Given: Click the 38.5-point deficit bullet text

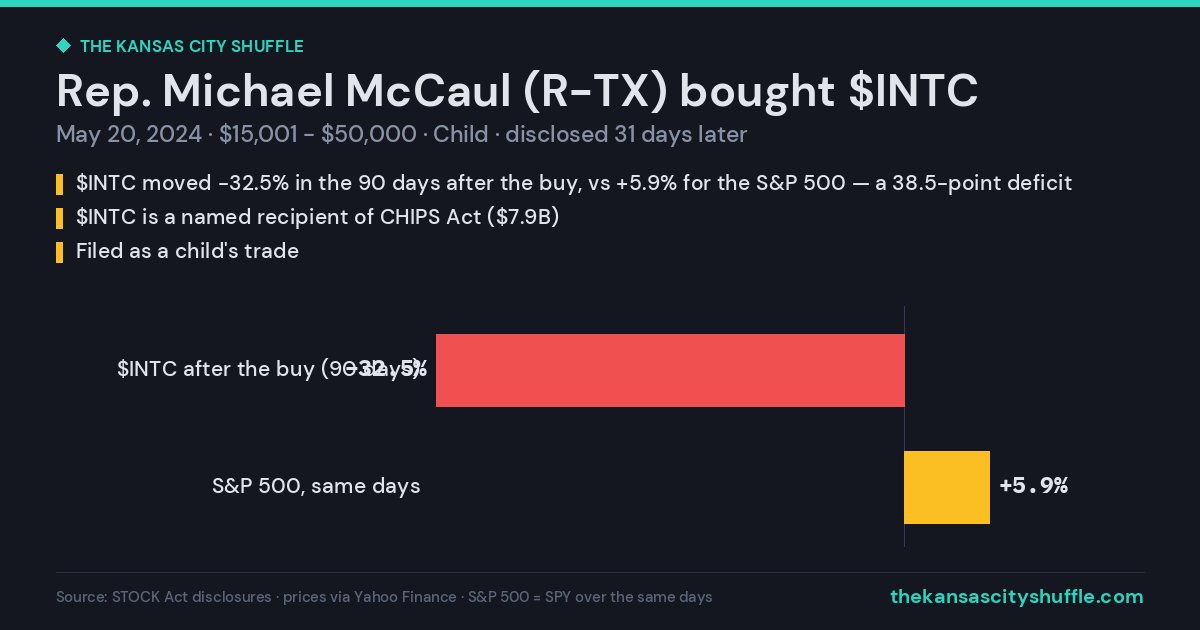Looking at the screenshot, I should 574,183.
